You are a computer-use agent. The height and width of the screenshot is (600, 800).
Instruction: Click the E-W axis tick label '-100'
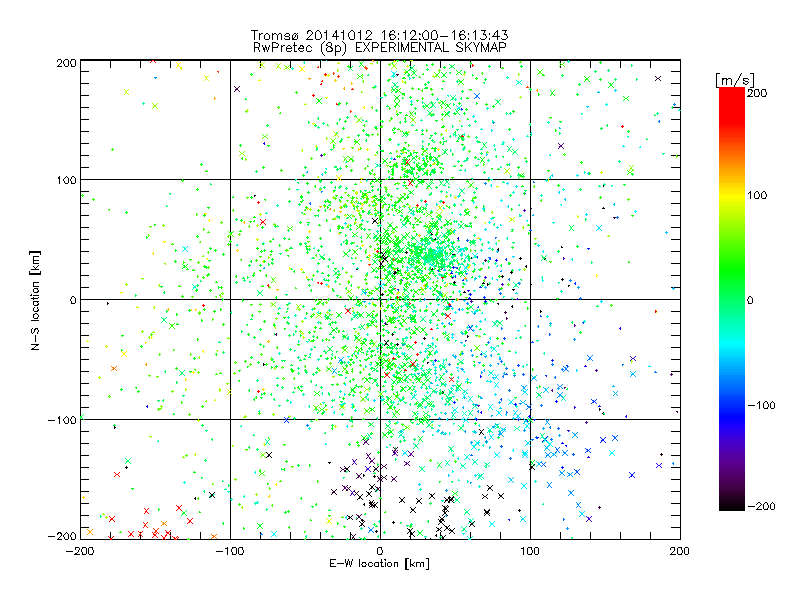click(230, 551)
